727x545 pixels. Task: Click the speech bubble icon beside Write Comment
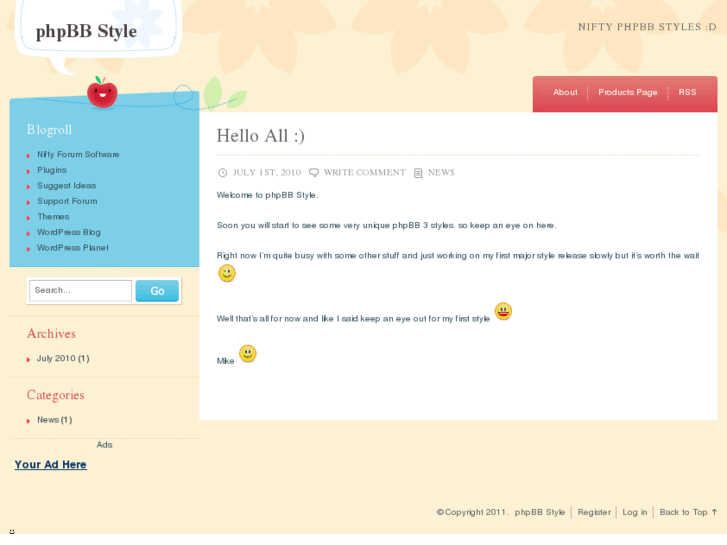pos(314,173)
